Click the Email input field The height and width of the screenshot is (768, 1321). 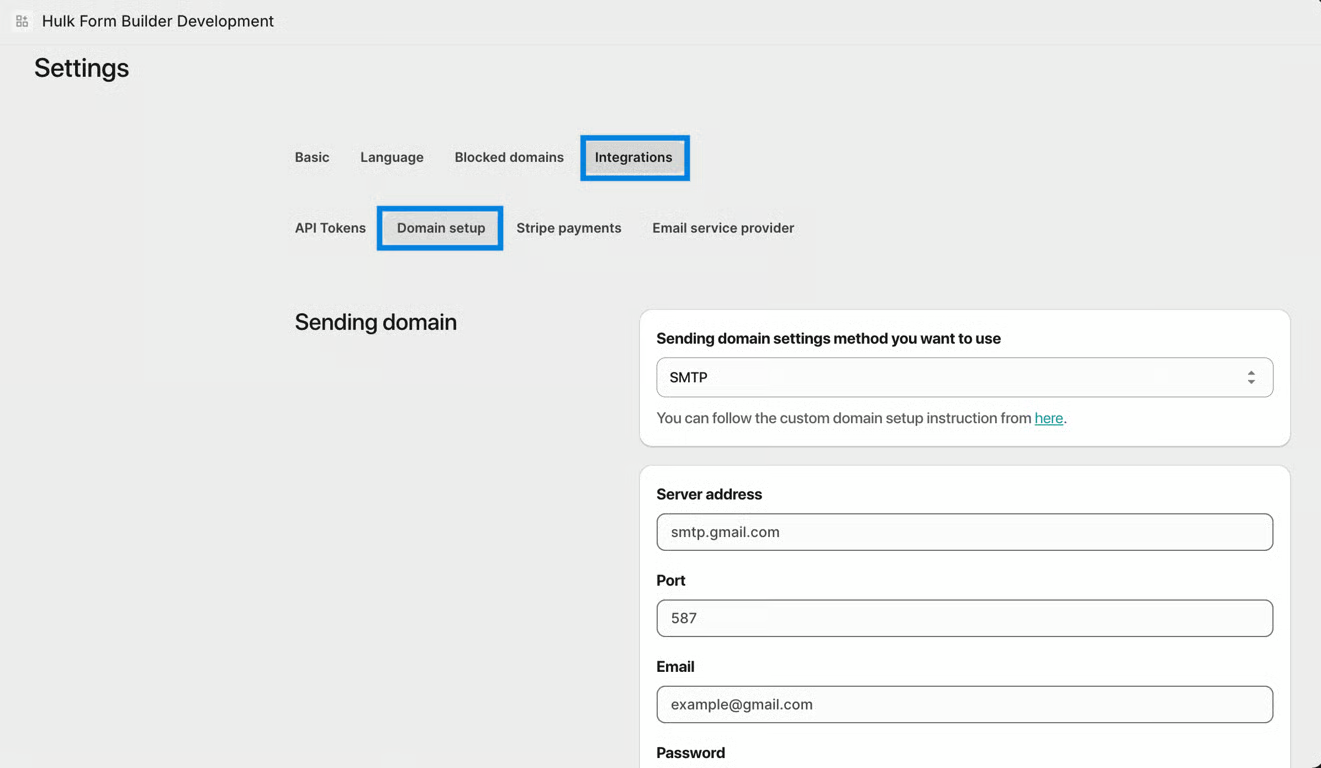[x=964, y=704]
